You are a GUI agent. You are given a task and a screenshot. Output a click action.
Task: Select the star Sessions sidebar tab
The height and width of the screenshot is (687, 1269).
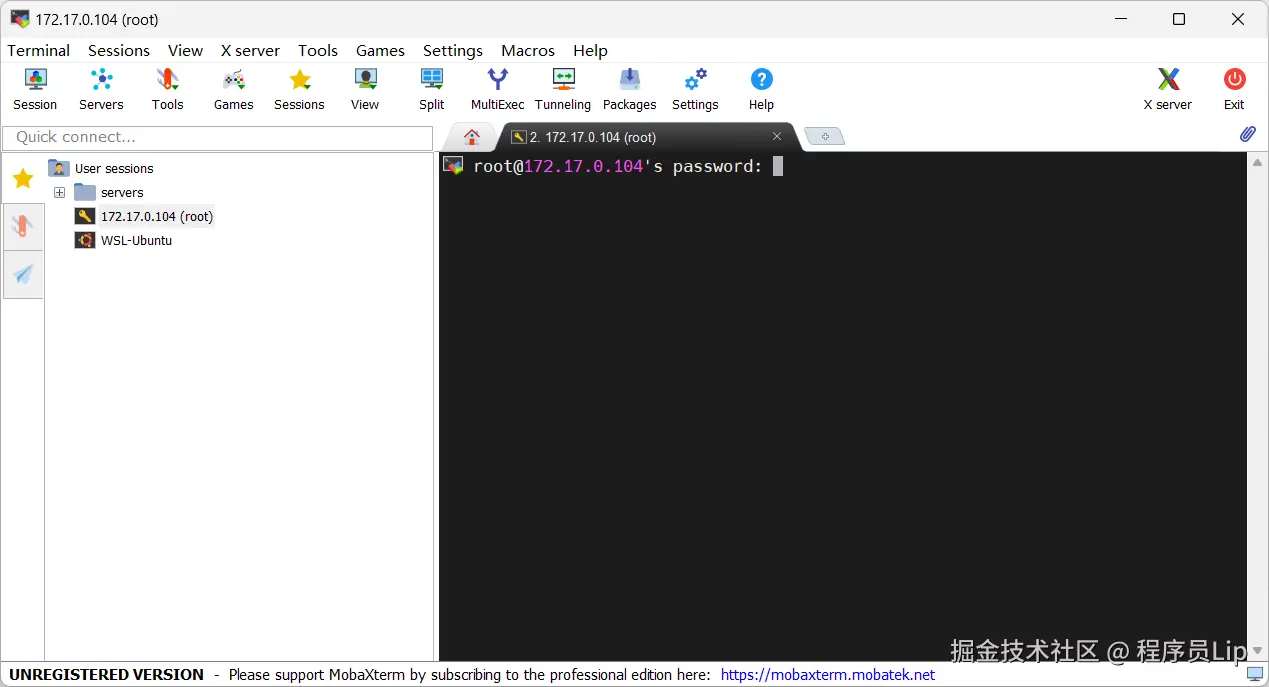tap(22, 179)
